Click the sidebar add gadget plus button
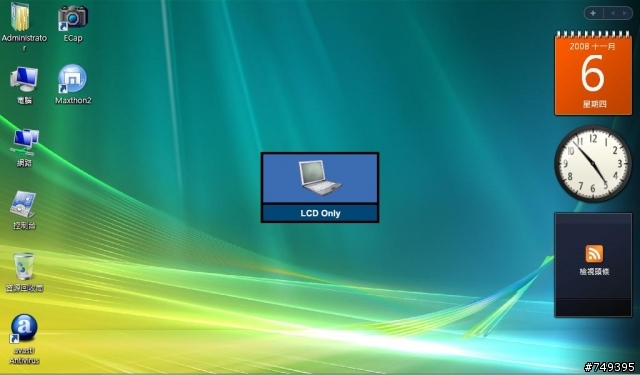 [593, 13]
